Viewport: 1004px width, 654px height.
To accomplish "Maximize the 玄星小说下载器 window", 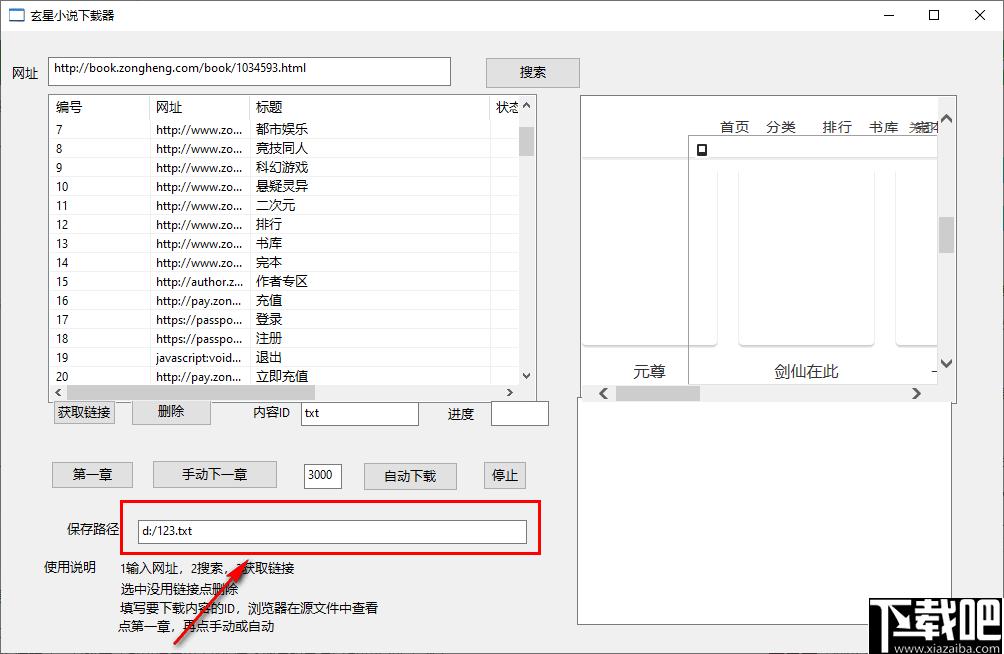I will [x=934, y=15].
